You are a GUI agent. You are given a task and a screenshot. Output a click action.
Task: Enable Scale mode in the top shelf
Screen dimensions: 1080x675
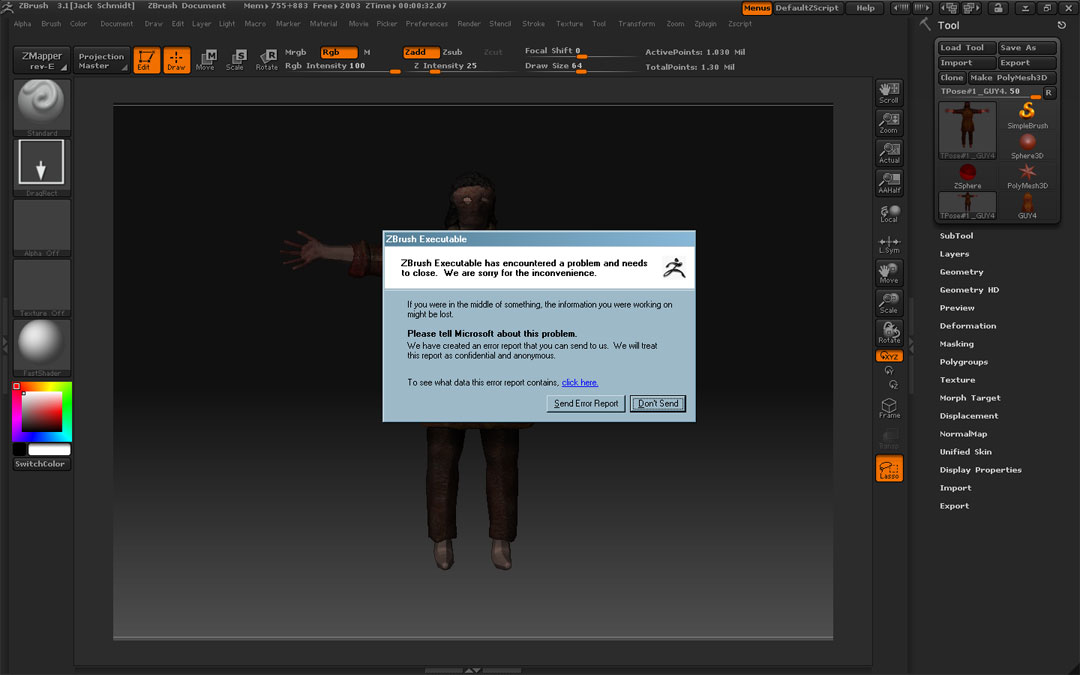(x=236, y=60)
